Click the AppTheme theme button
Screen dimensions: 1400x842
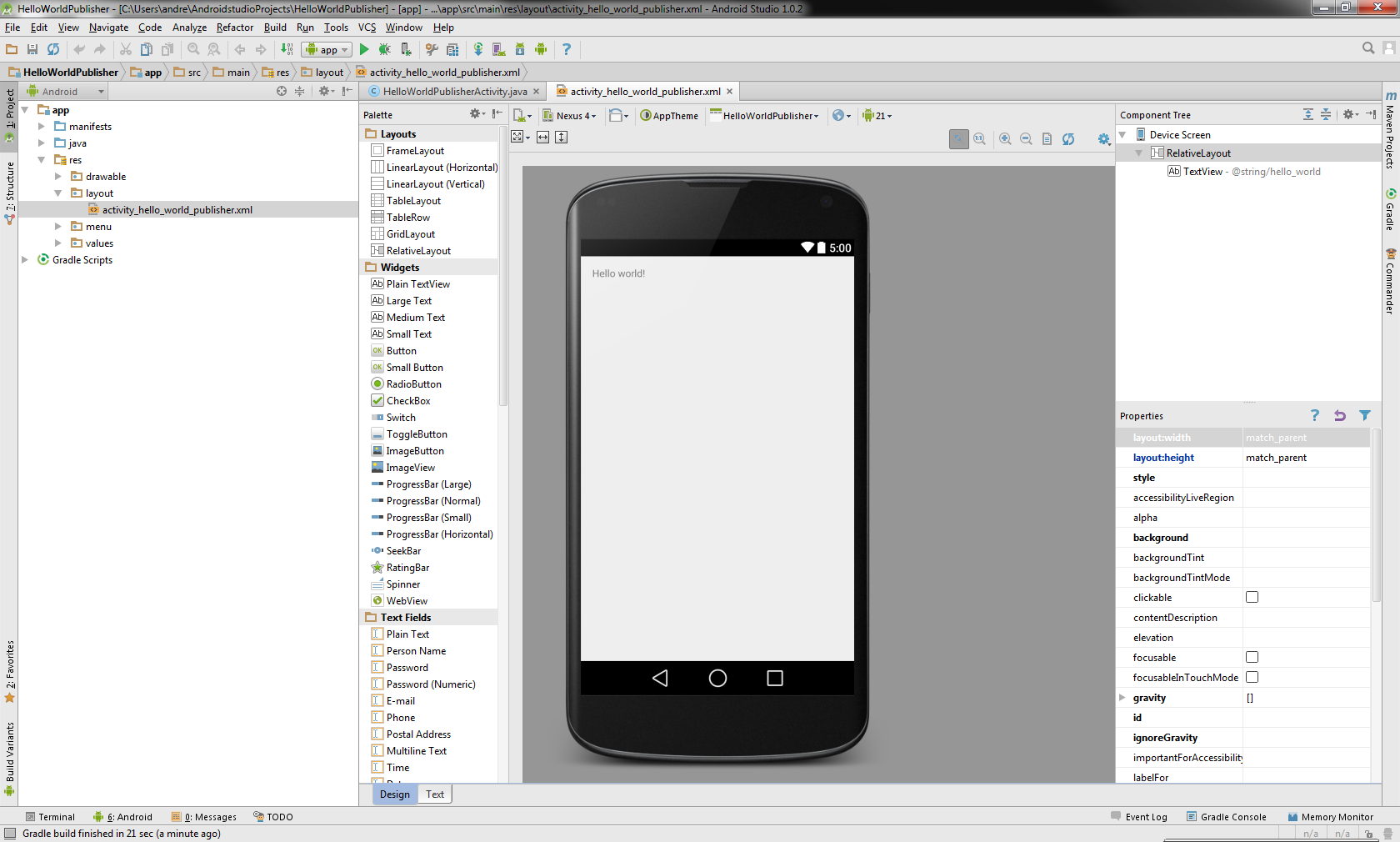coord(669,116)
